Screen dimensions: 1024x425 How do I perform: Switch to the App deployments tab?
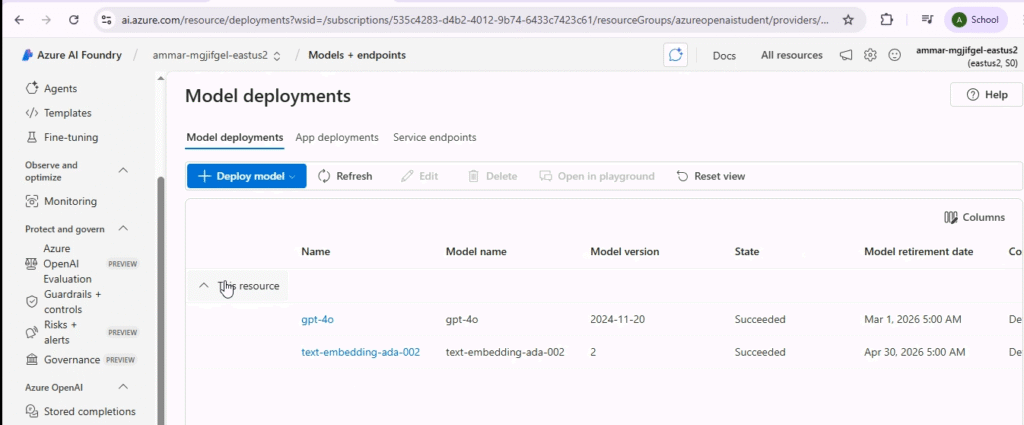337,137
